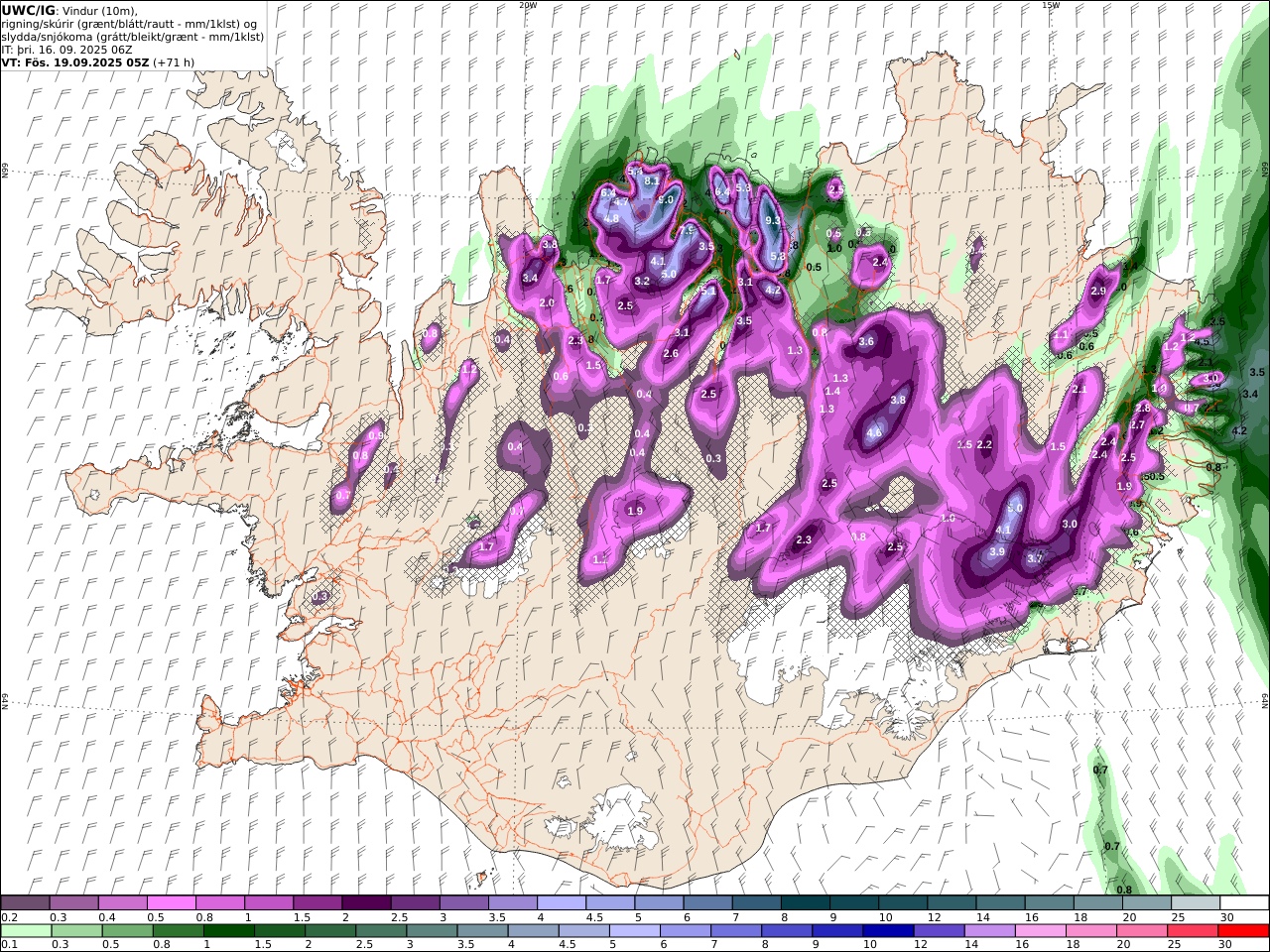Click the '15W' longitude label
Viewport: 1270px width, 952px height.
pyautogui.click(x=1051, y=5)
